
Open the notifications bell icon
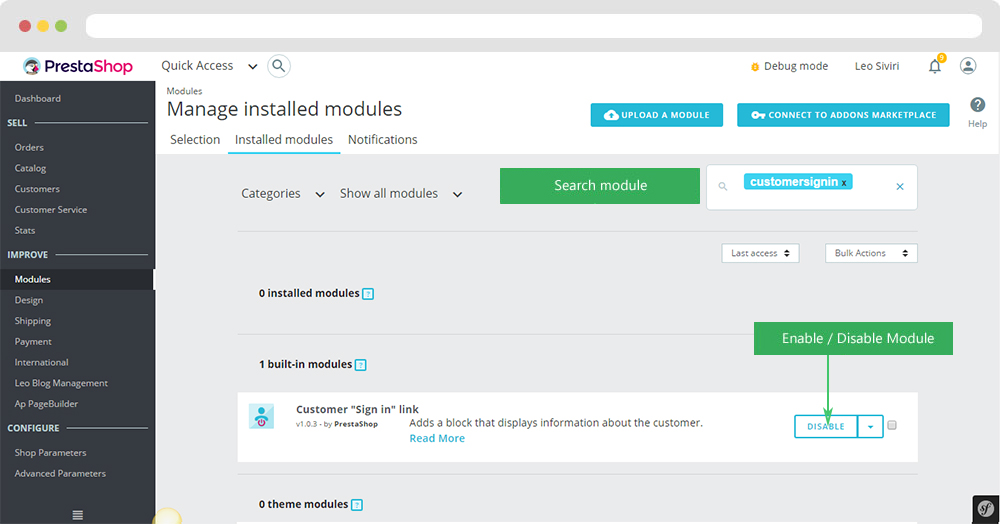934,67
